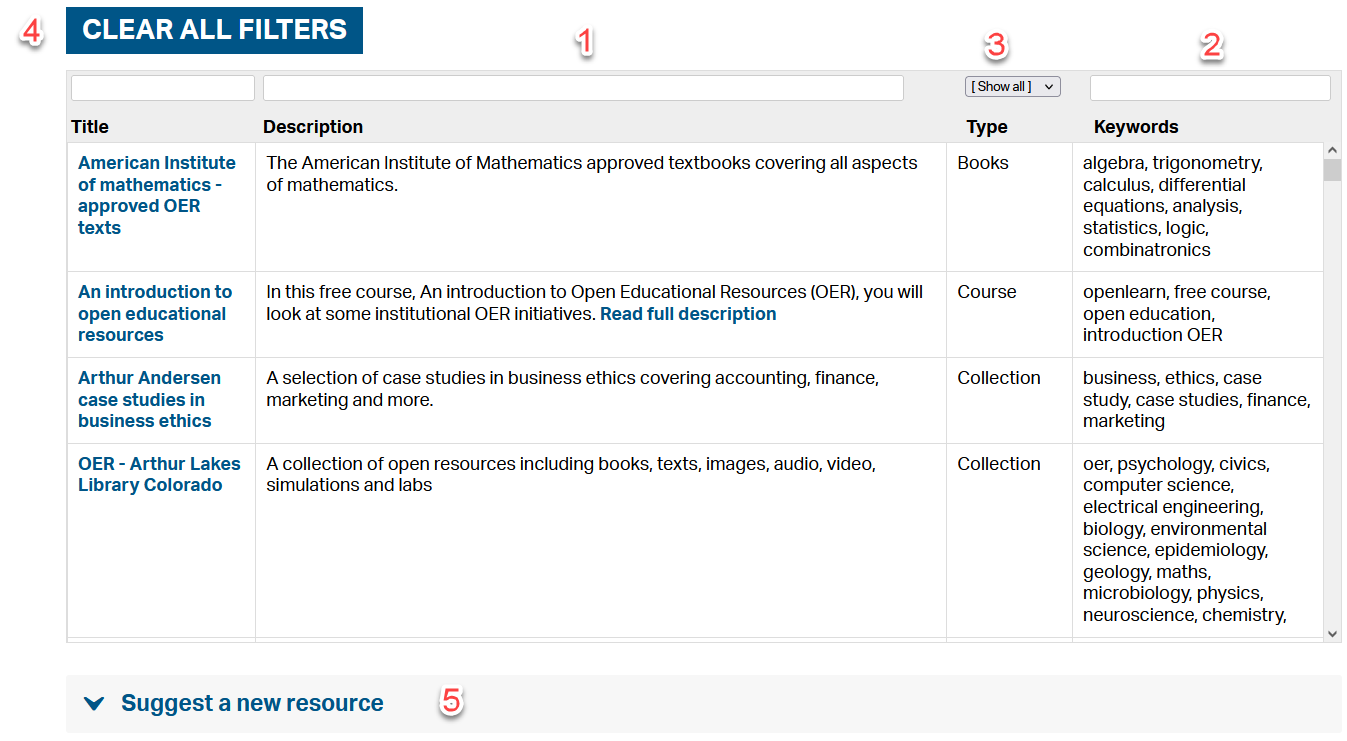Click the Read full description link
Viewport: 1347px width, 741px height.
point(688,313)
